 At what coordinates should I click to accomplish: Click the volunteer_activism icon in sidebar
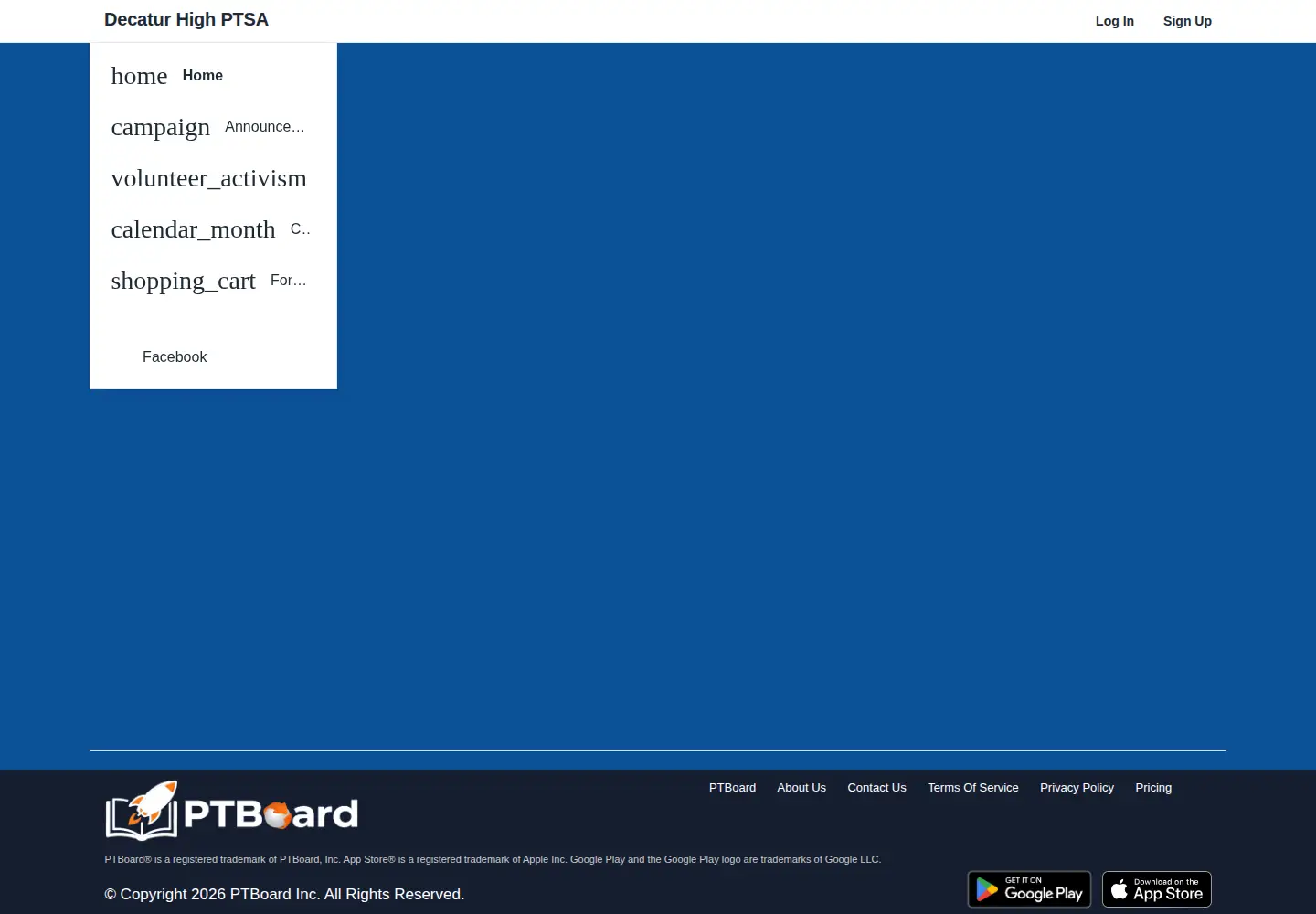[209, 178]
